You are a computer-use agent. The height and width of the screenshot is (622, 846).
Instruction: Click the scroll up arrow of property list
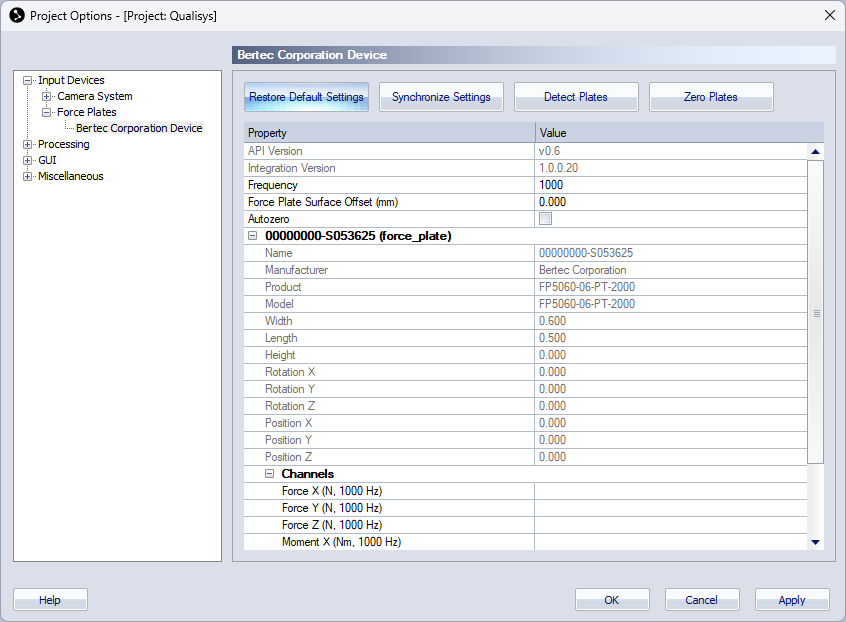pos(815,152)
